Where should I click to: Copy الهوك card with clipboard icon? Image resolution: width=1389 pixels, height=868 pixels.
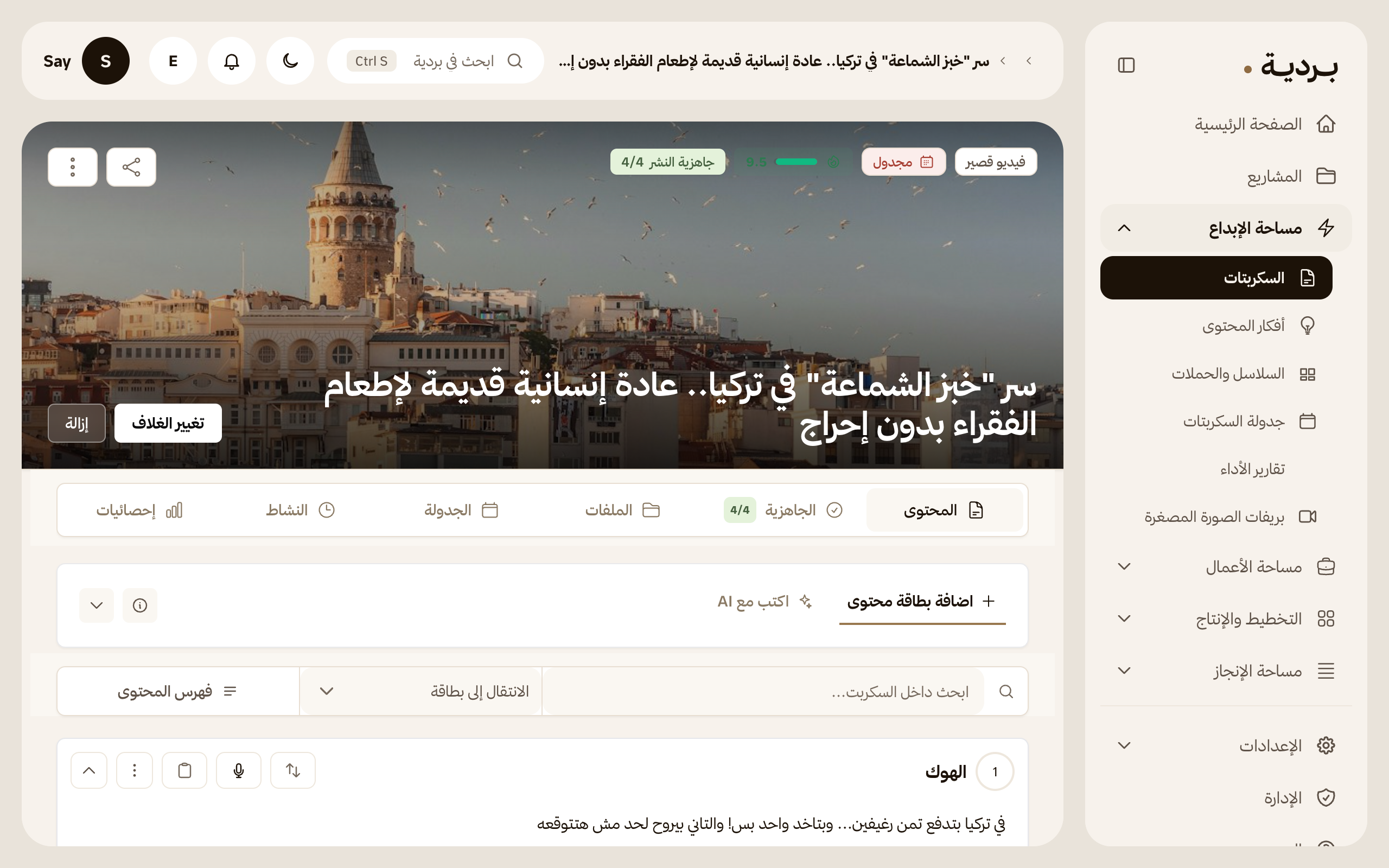point(184,770)
